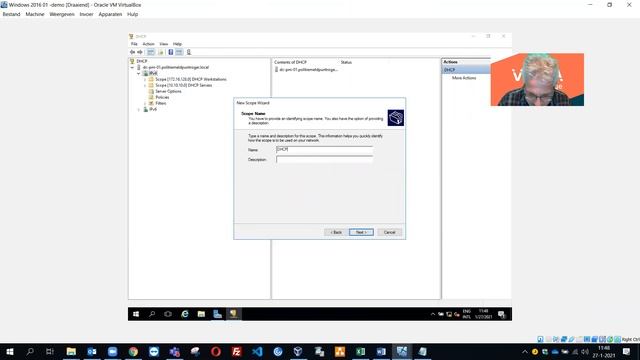Click Back in the New Scope Wizard
Screen dimensions: 640x360
[x=336, y=232]
